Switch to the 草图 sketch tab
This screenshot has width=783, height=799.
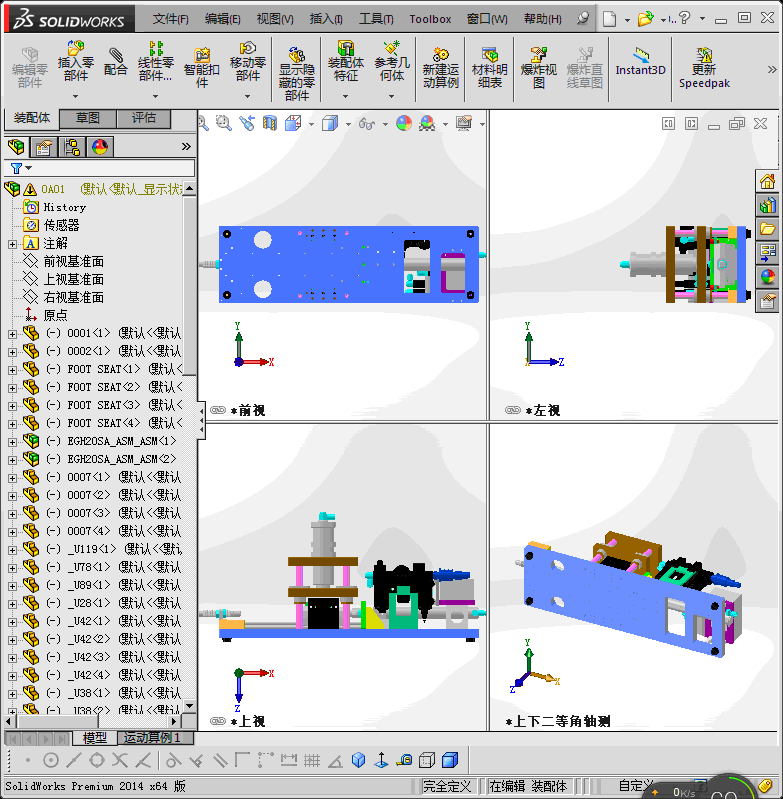pyautogui.click(x=88, y=119)
